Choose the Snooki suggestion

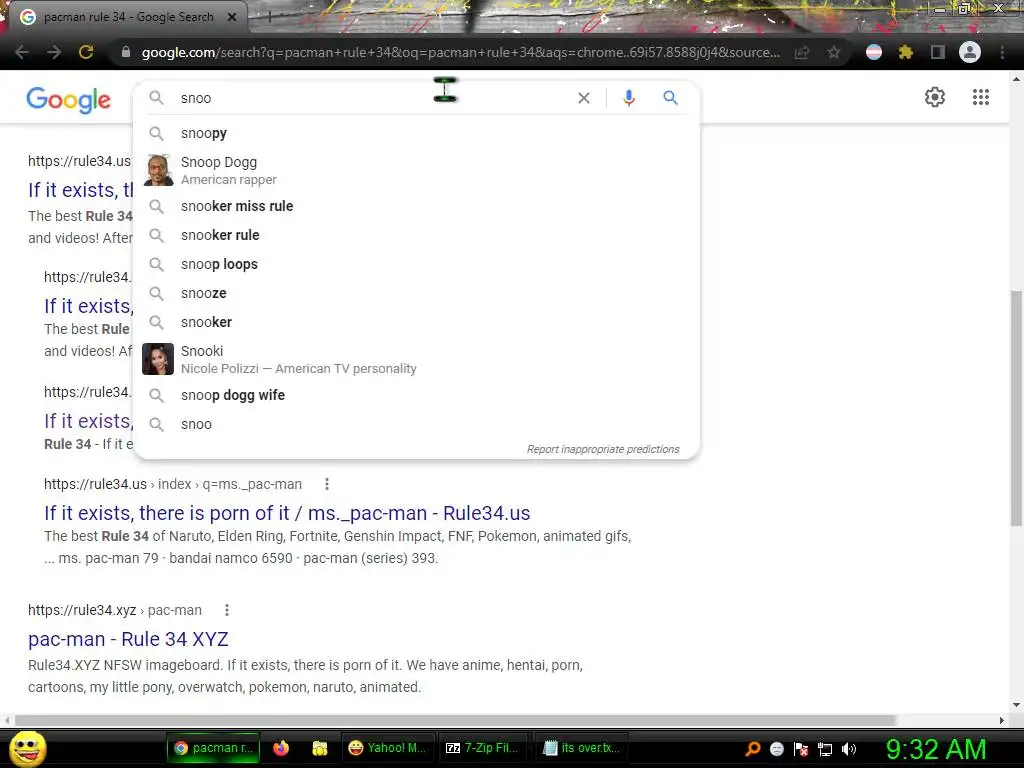[417, 359]
